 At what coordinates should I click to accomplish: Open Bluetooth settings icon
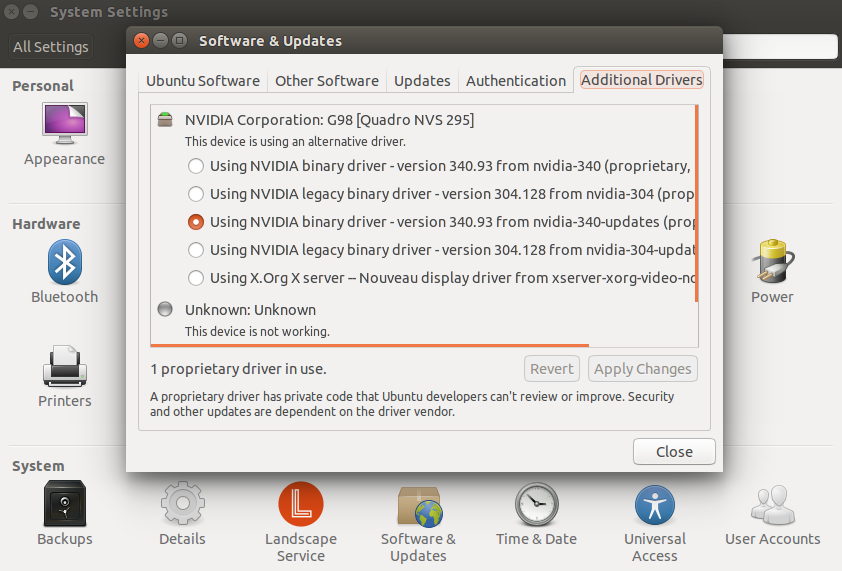64,262
